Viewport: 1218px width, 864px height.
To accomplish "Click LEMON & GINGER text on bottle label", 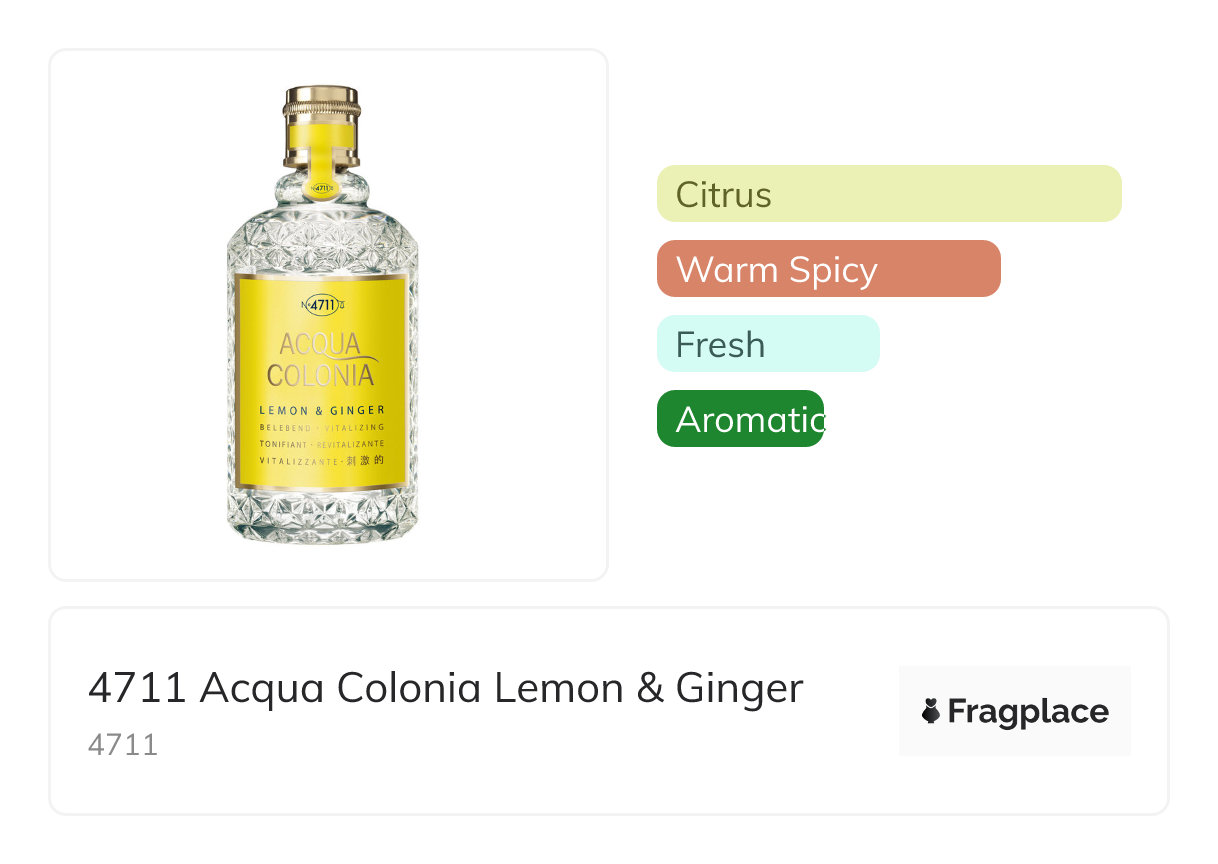I will [x=321, y=410].
